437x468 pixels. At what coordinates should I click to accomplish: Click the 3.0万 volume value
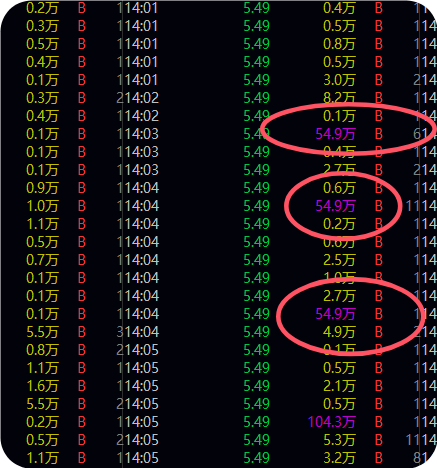(x=339, y=80)
